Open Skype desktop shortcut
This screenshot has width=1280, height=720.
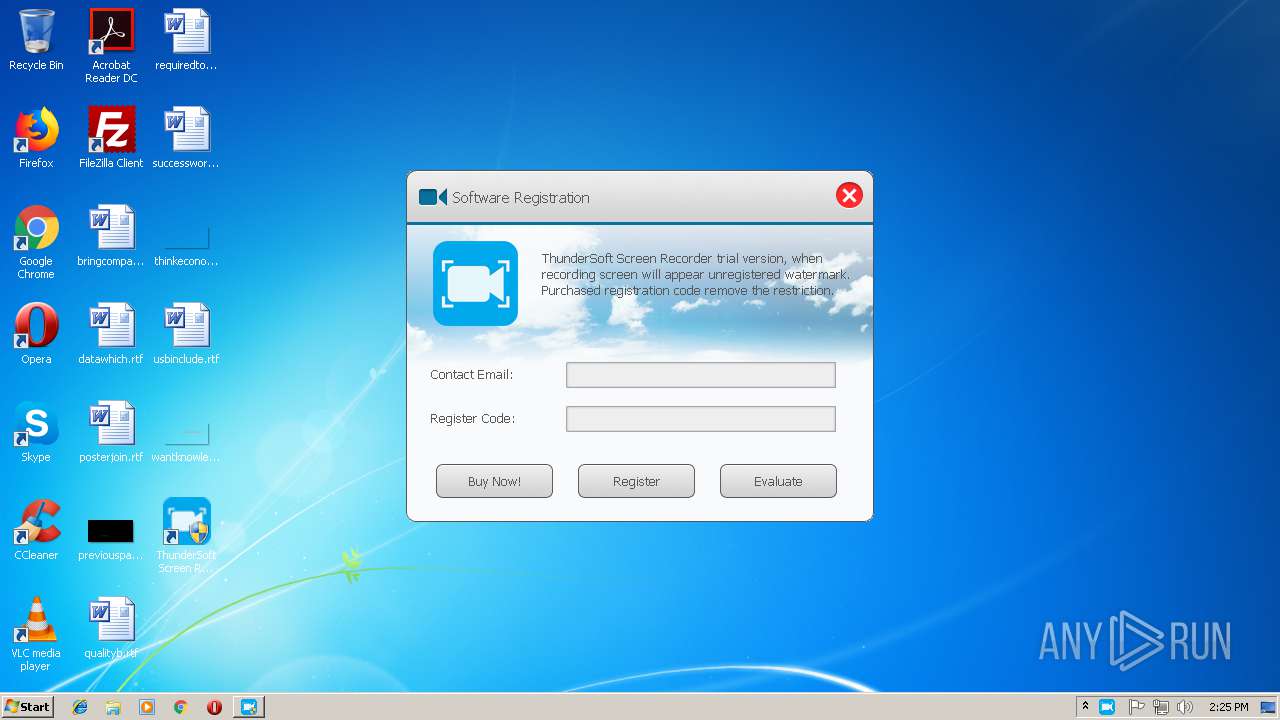click(x=36, y=432)
